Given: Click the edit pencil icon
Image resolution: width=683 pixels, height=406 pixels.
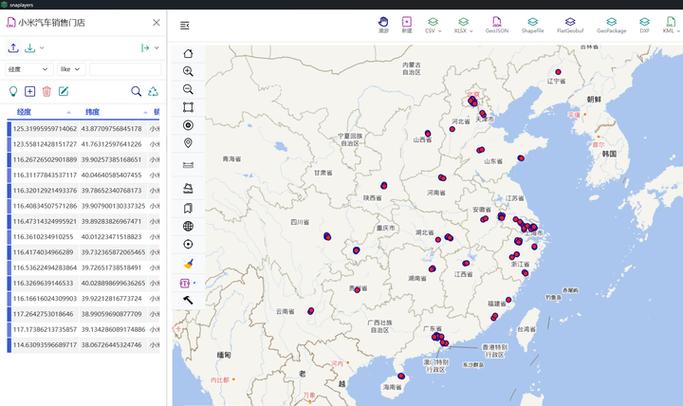Looking at the screenshot, I should [x=64, y=91].
